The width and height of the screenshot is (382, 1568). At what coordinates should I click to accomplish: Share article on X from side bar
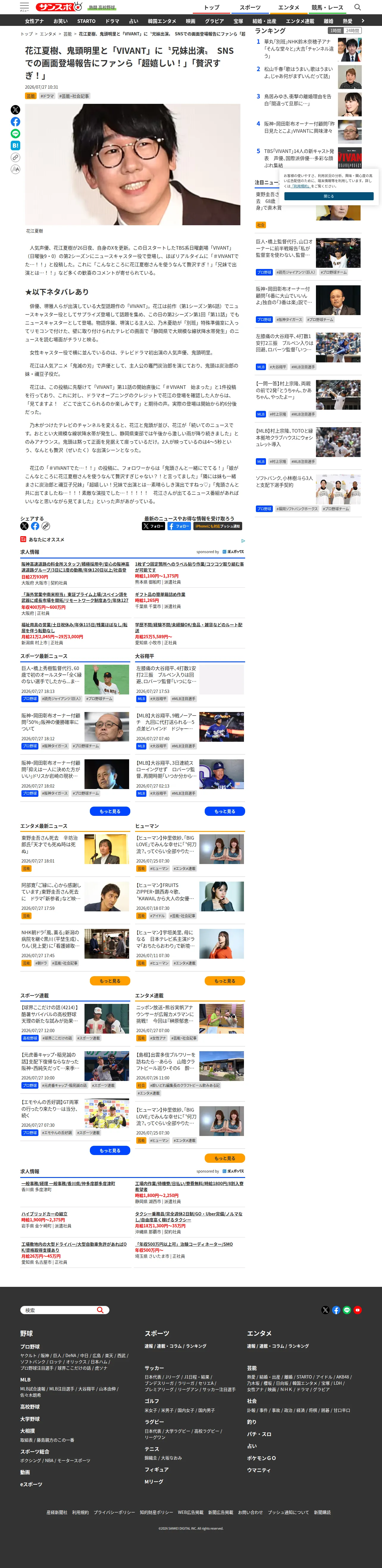pyautogui.click(x=15, y=109)
